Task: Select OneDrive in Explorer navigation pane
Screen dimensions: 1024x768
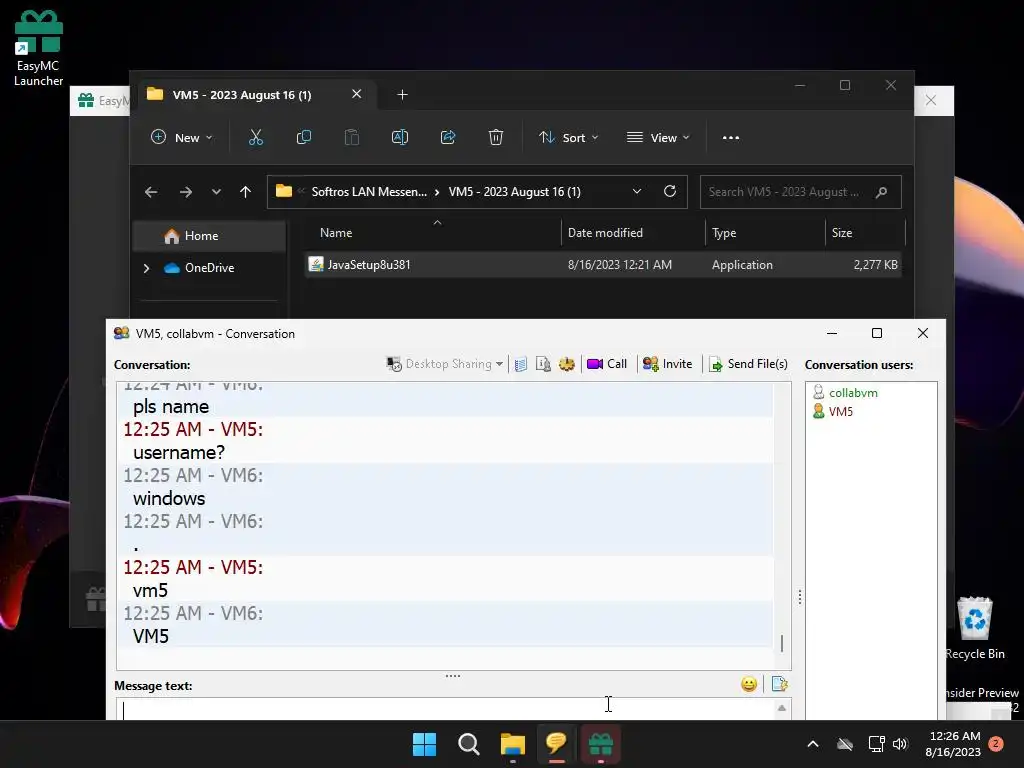Action: click(x=210, y=268)
